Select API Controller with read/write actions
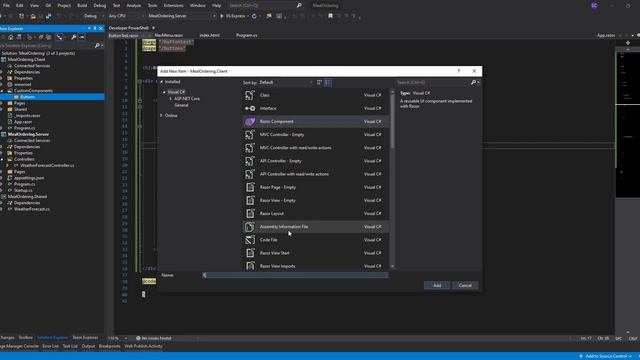This screenshot has width=640, height=360. pos(316,174)
